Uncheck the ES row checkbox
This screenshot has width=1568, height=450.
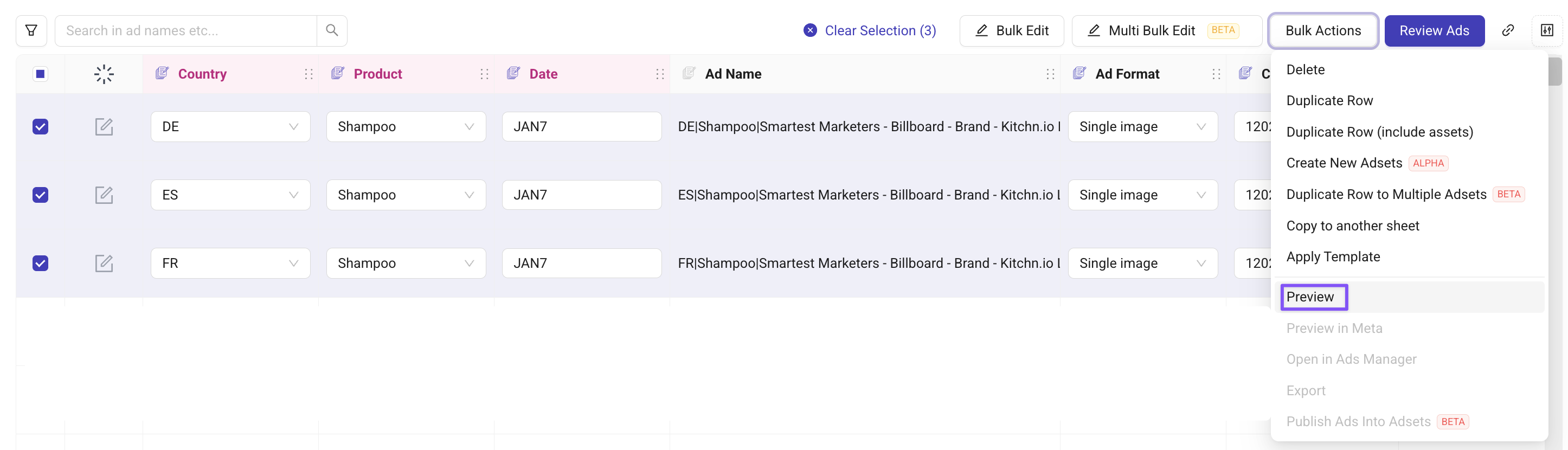(40, 195)
